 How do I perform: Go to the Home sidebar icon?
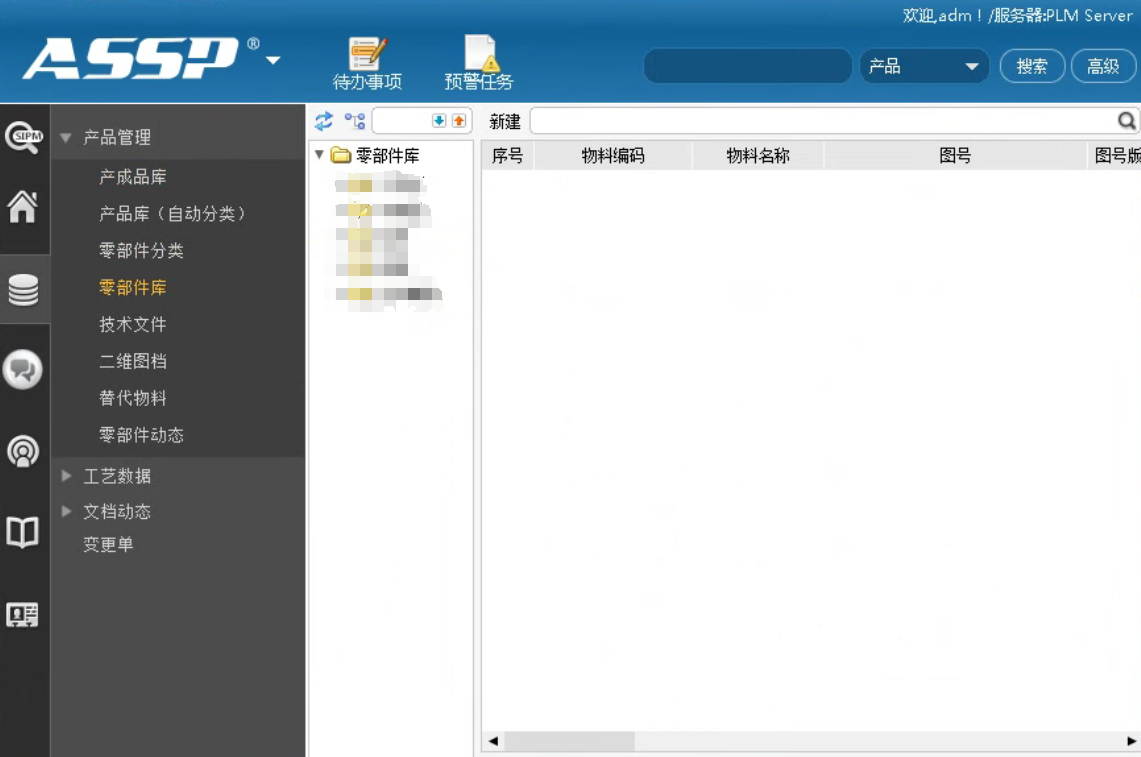pyautogui.click(x=23, y=207)
